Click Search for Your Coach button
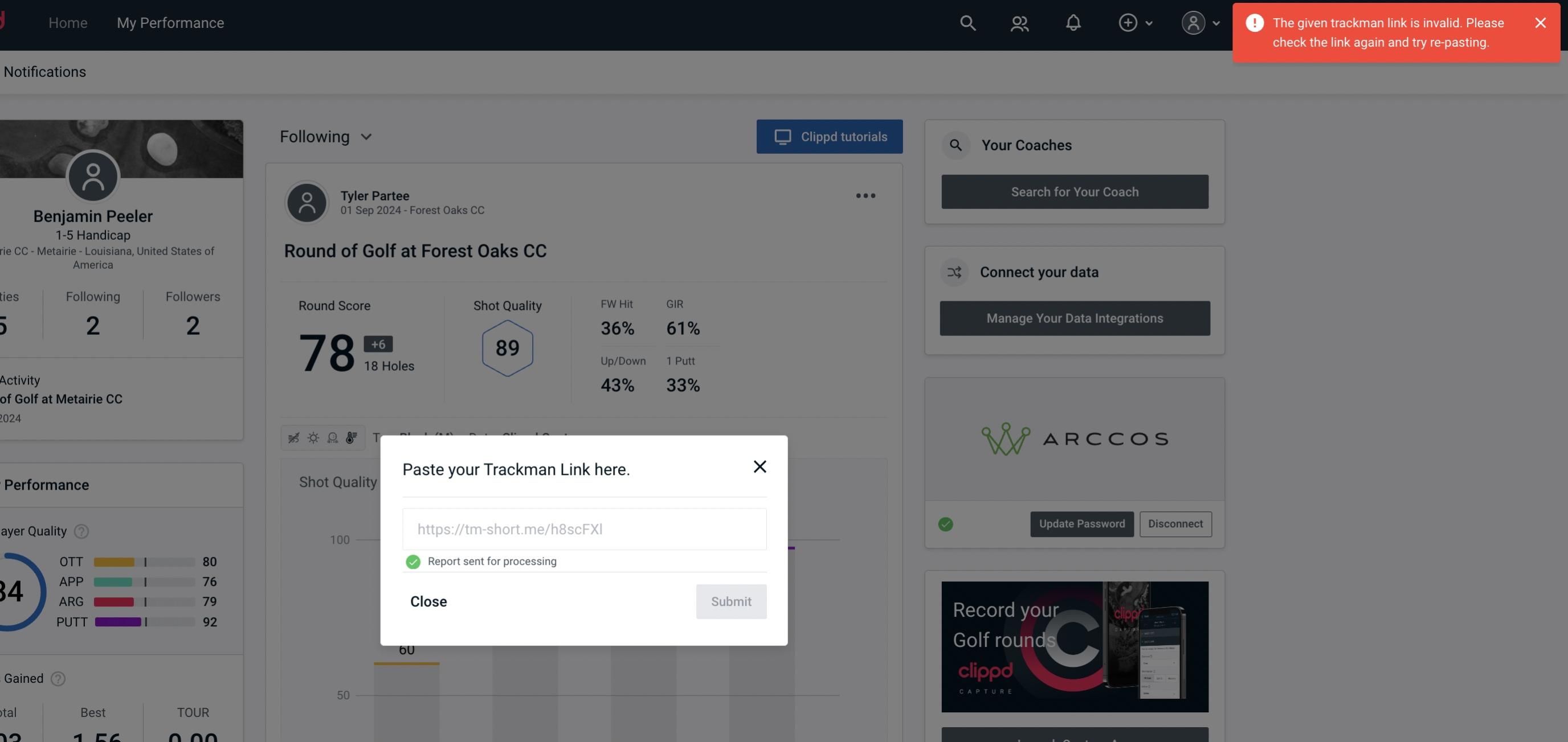1568x742 pixels. [x=1075, y=191]
